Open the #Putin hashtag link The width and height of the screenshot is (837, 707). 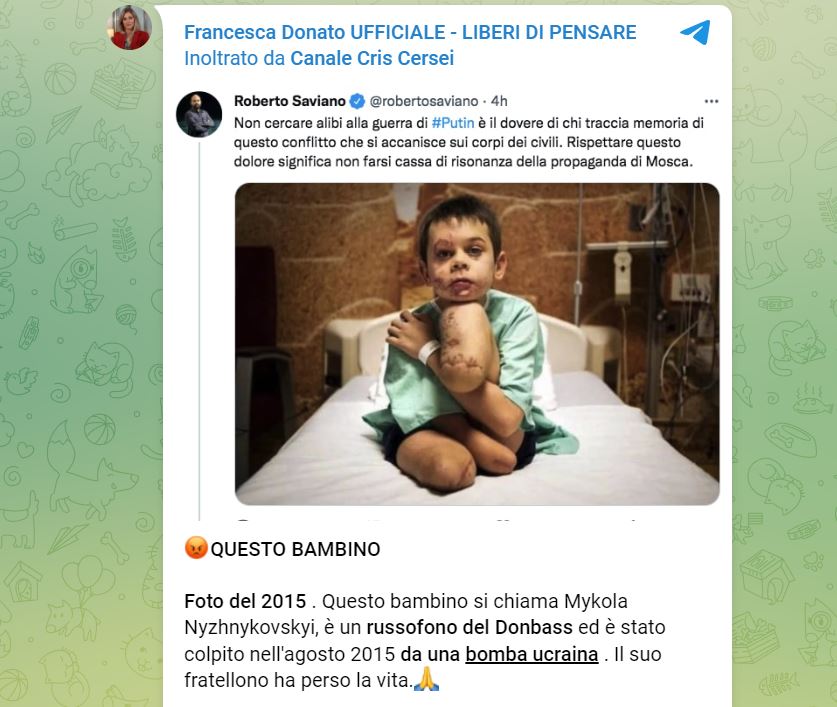click(453, 123)
